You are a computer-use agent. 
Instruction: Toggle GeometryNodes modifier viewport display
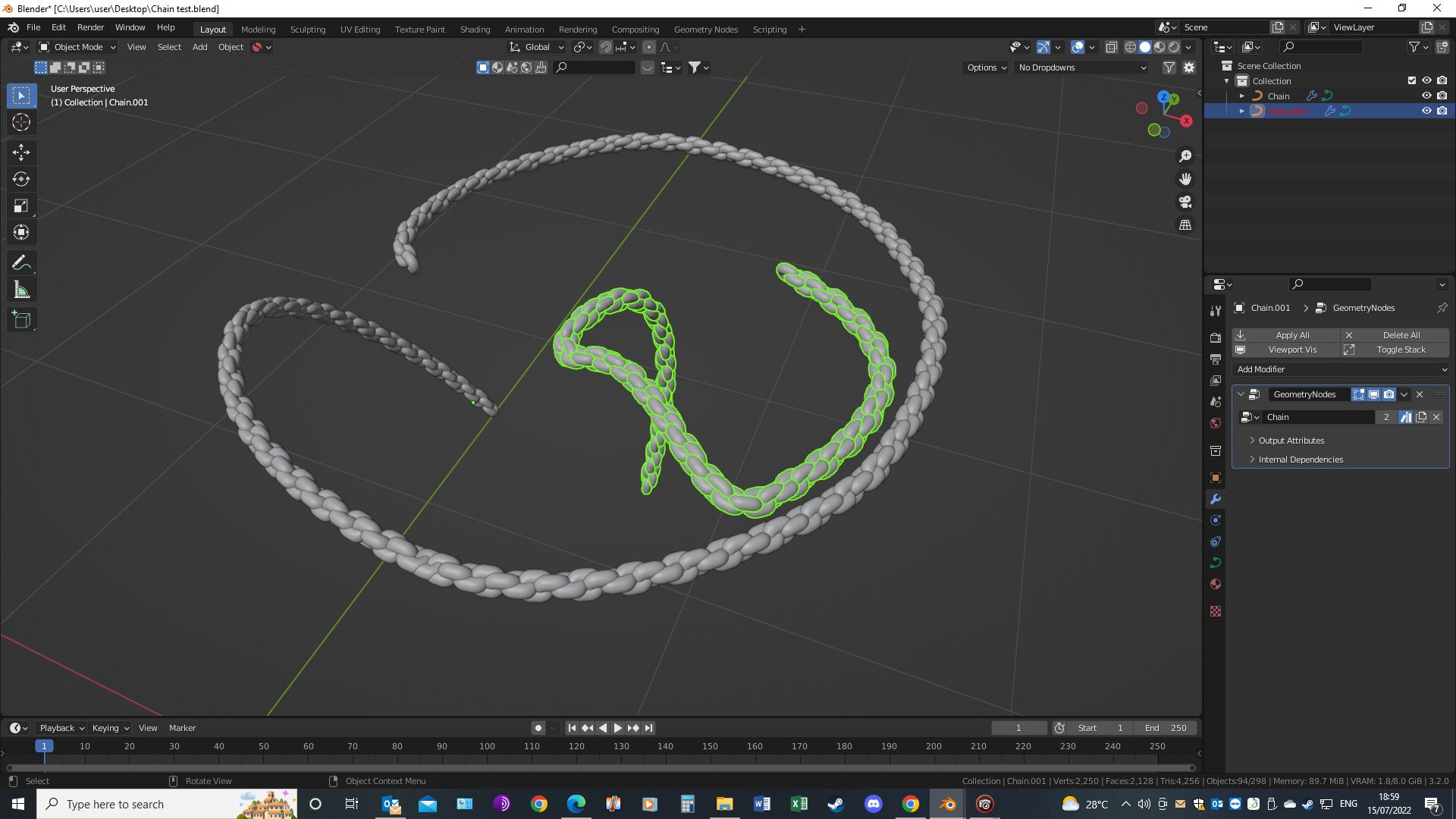coord(1373,394)
